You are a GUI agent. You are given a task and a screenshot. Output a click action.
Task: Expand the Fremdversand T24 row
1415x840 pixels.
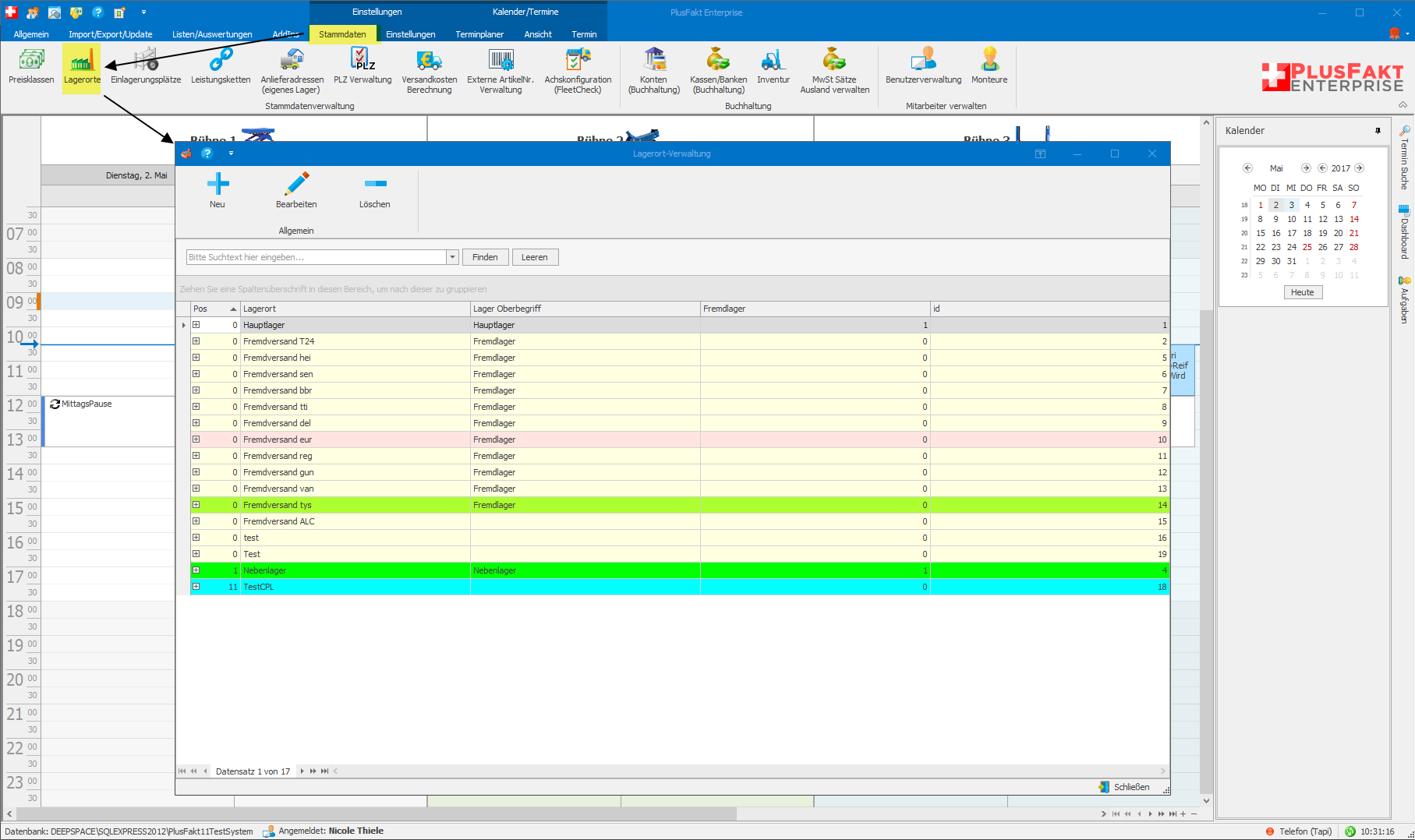tap(196, 341)
